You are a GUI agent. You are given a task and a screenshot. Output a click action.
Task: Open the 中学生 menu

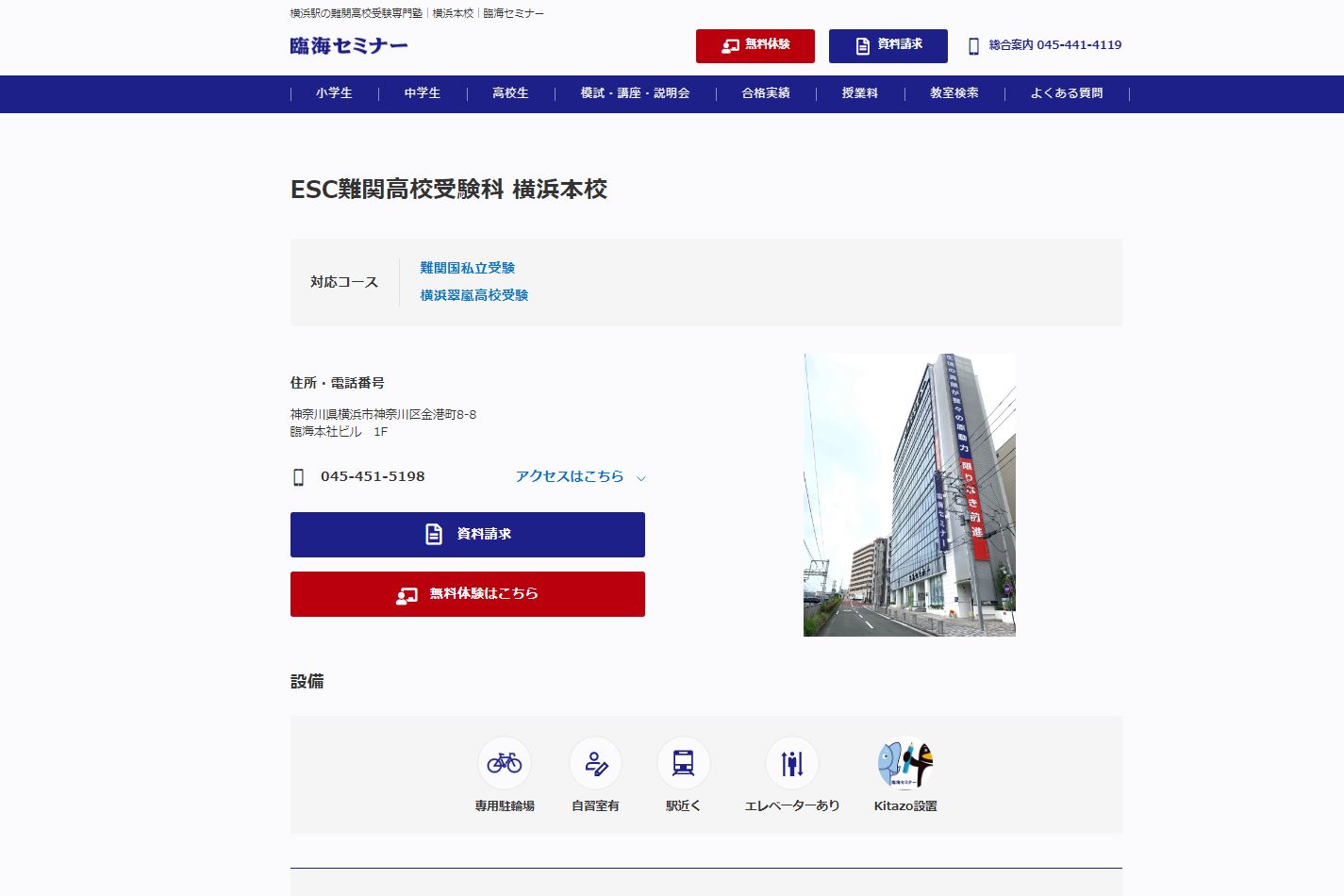pos(423,93)
